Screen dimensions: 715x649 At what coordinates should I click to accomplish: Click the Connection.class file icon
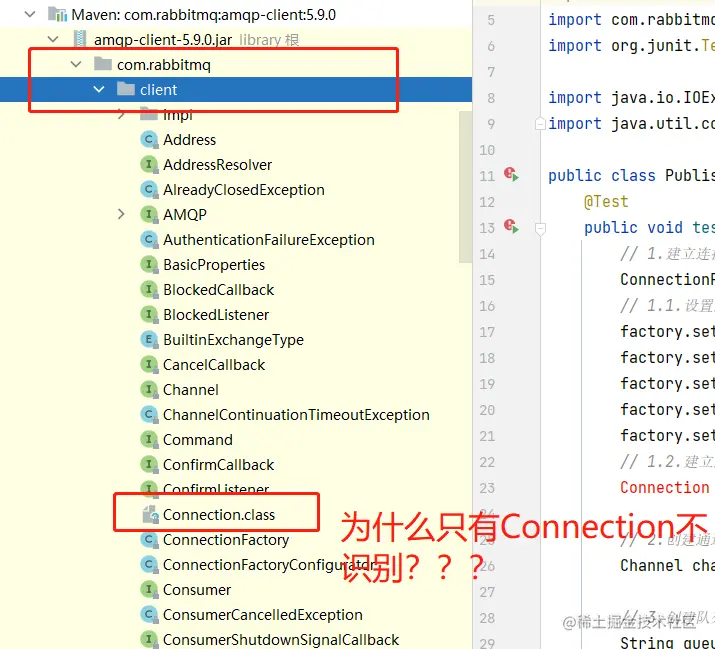(x=150, y=514)
